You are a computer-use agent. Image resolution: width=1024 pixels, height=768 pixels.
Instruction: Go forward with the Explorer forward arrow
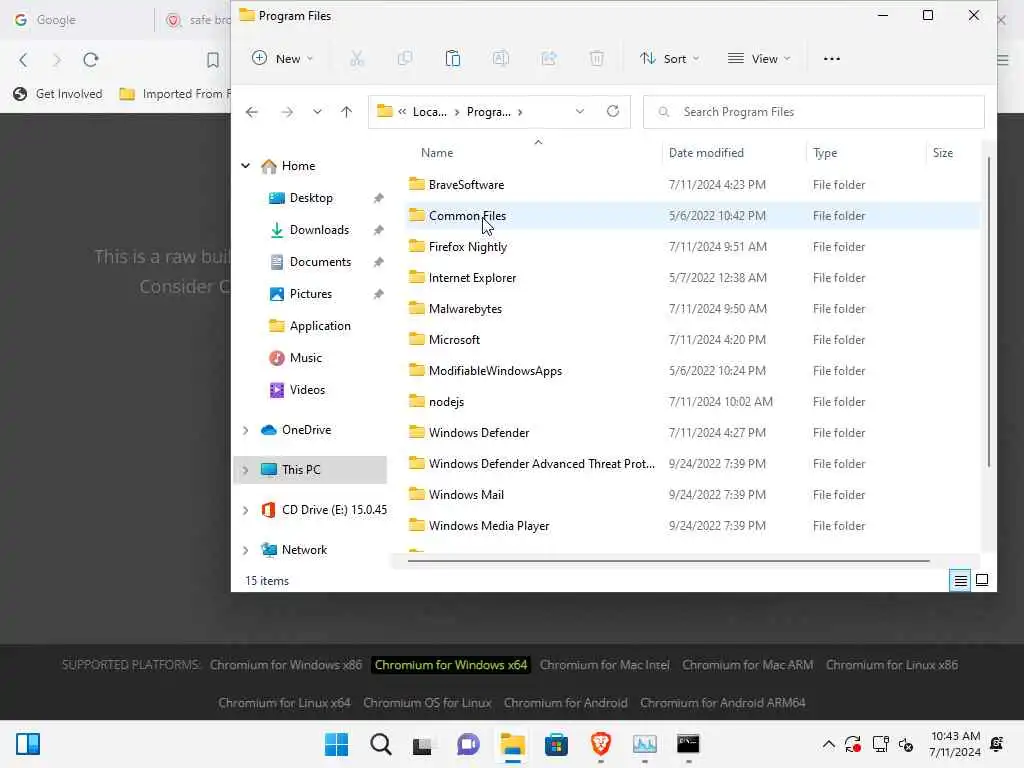[287, 112]
